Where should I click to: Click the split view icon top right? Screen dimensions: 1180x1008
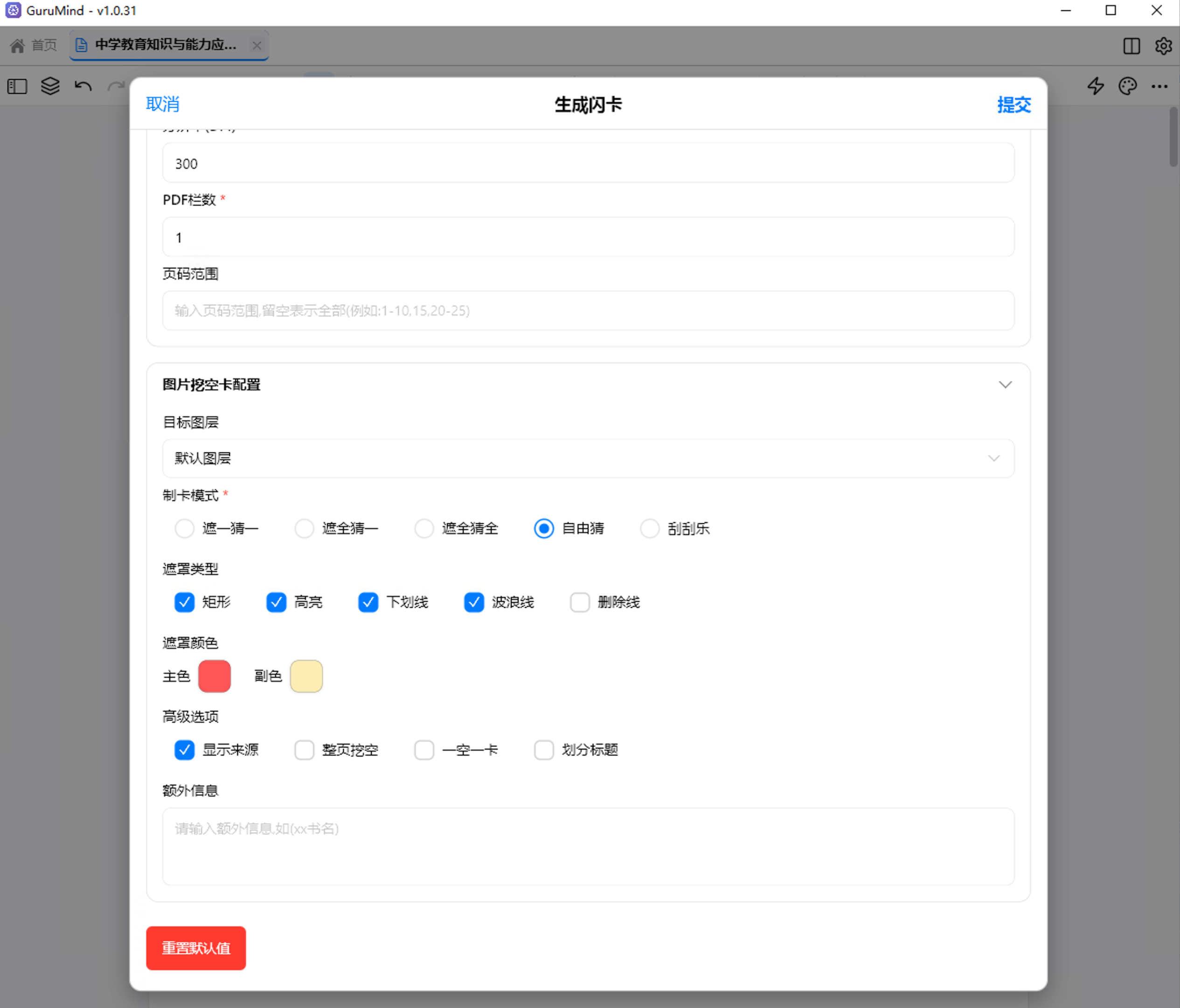click(x=1131, y=46)
